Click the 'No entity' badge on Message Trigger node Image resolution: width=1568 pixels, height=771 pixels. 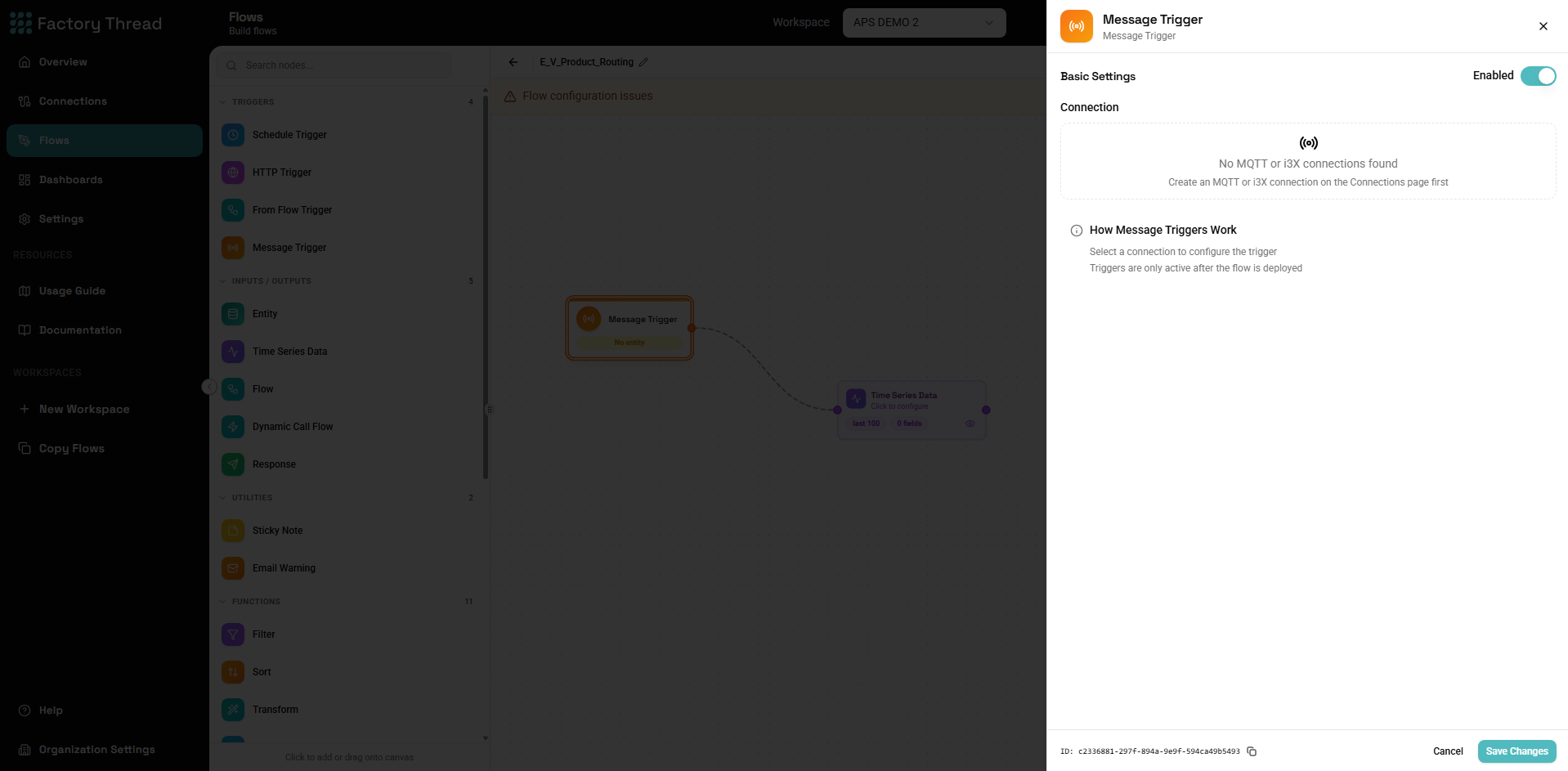[x=629, y=343]
